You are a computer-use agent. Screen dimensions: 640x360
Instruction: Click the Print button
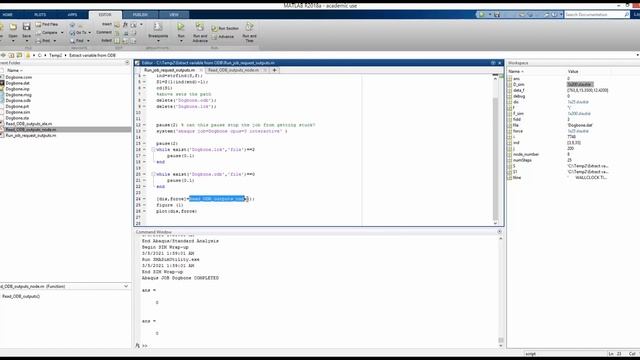[x=43, y=41]
